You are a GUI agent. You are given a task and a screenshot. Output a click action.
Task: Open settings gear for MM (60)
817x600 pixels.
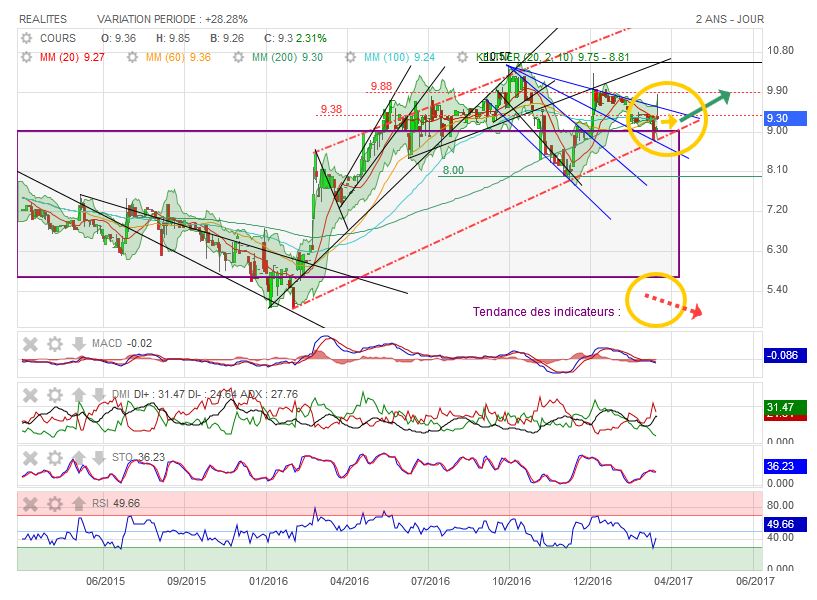coord(132,57)
